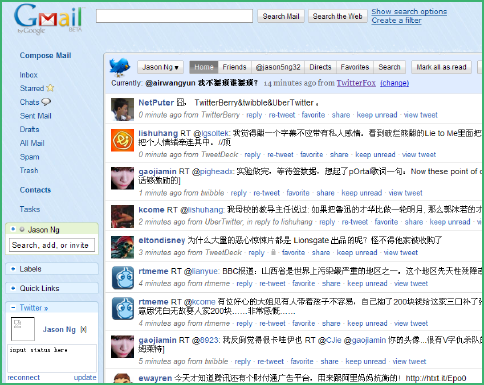Click the @pigheadx mention link
484x385 pixels.
(213, 172)
